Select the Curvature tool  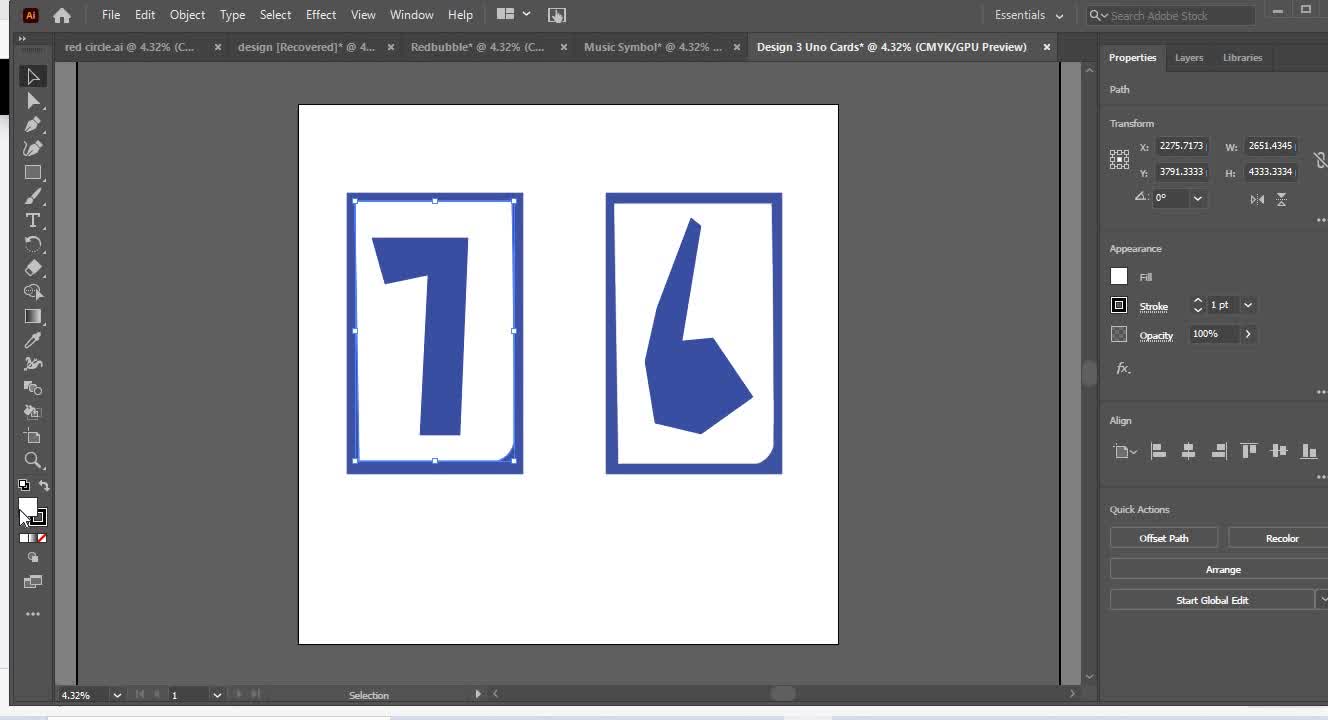click(x=33, y=149)
